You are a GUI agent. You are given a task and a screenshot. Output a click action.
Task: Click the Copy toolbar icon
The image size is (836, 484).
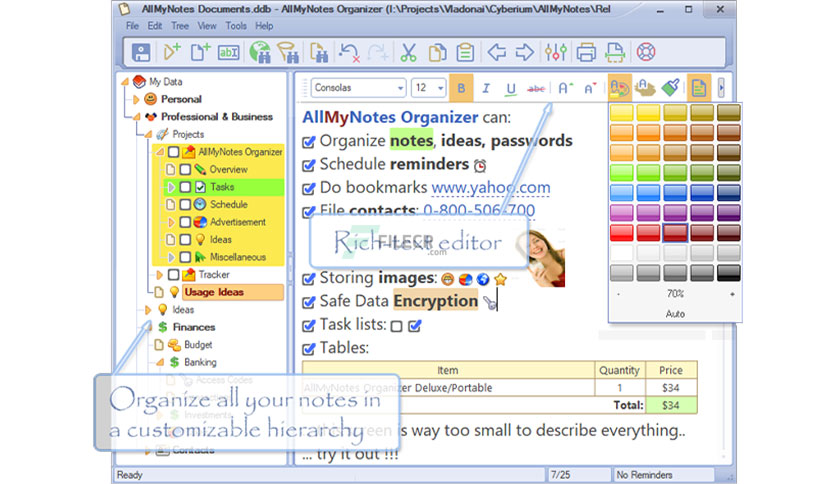[437, 52]
